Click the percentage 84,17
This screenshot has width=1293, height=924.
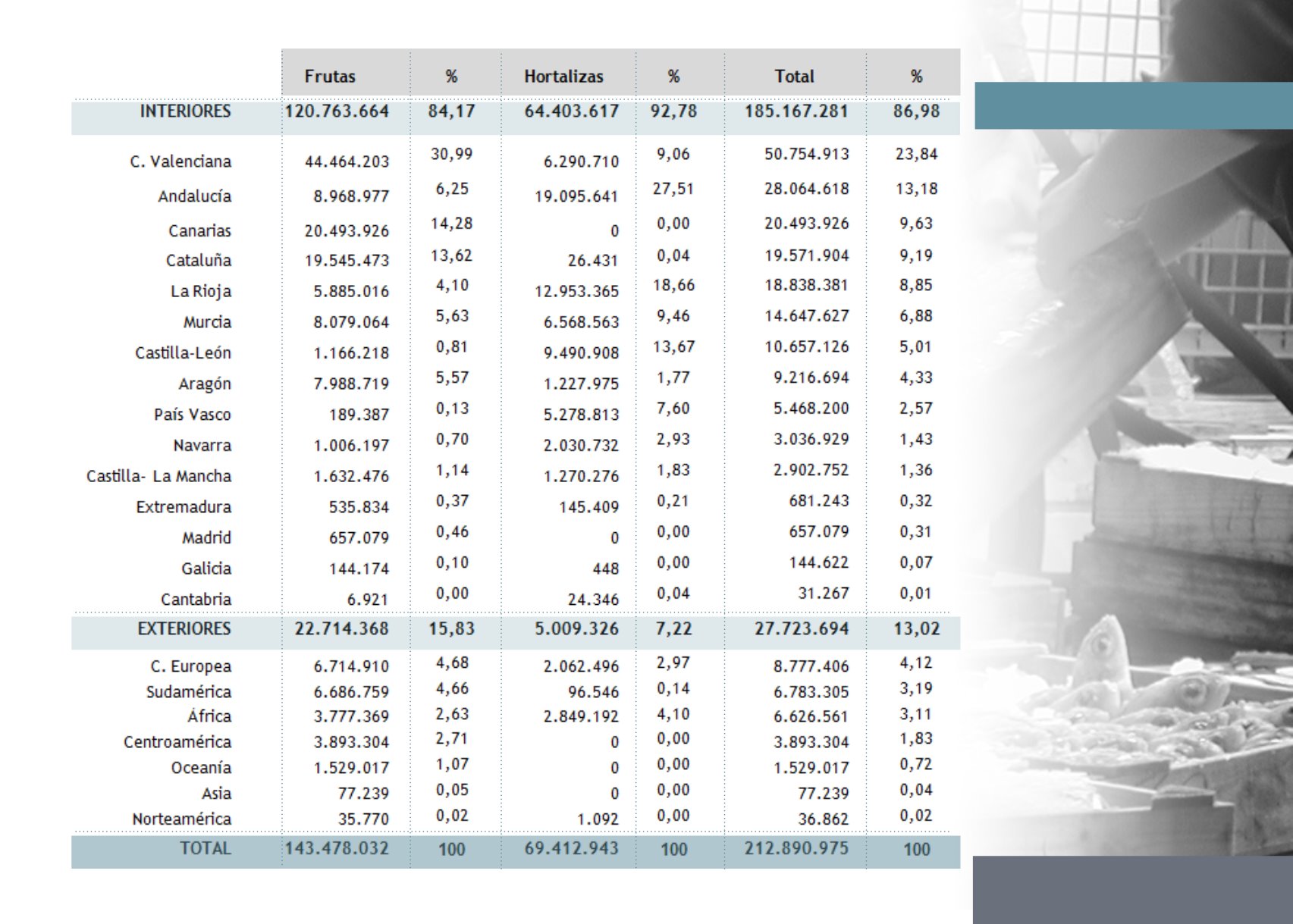point(451,111)
